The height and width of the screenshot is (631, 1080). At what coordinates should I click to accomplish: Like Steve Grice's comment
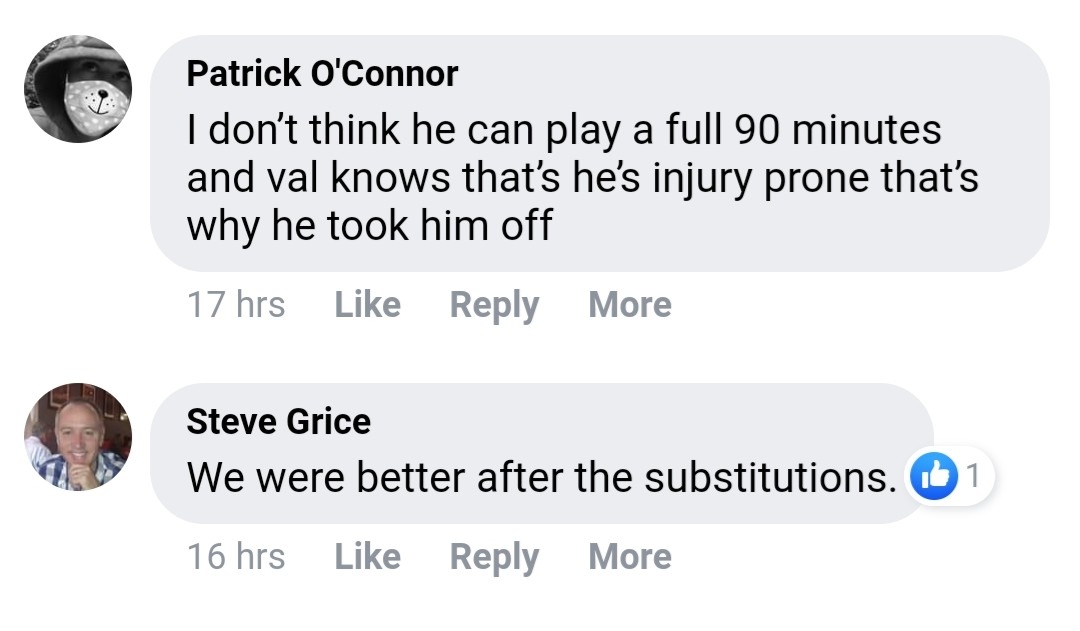point(367,556)
